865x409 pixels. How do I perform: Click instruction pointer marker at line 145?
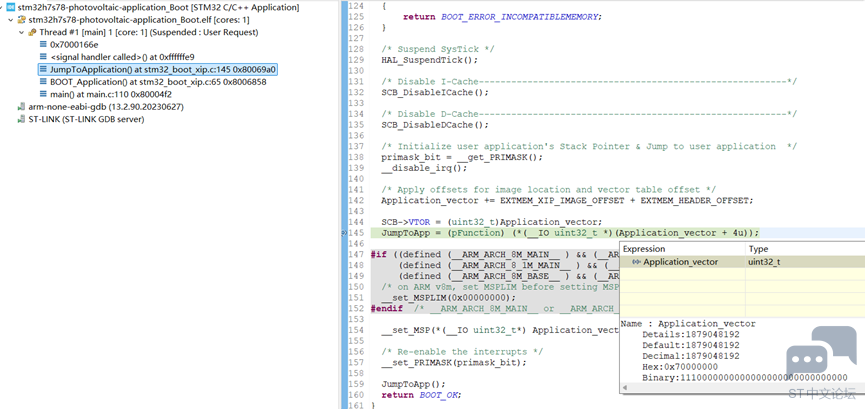[x=344, y=233]
